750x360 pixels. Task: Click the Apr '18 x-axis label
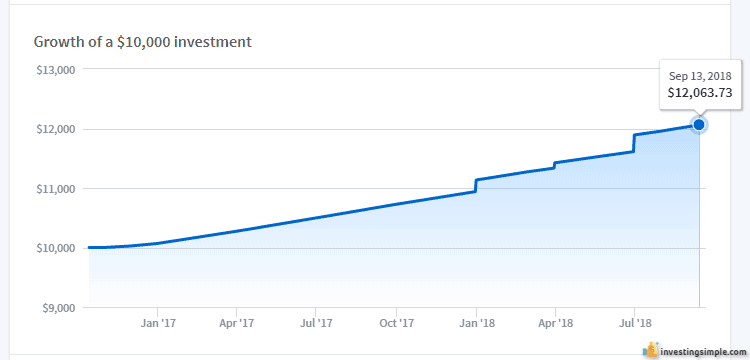[555, 323]
